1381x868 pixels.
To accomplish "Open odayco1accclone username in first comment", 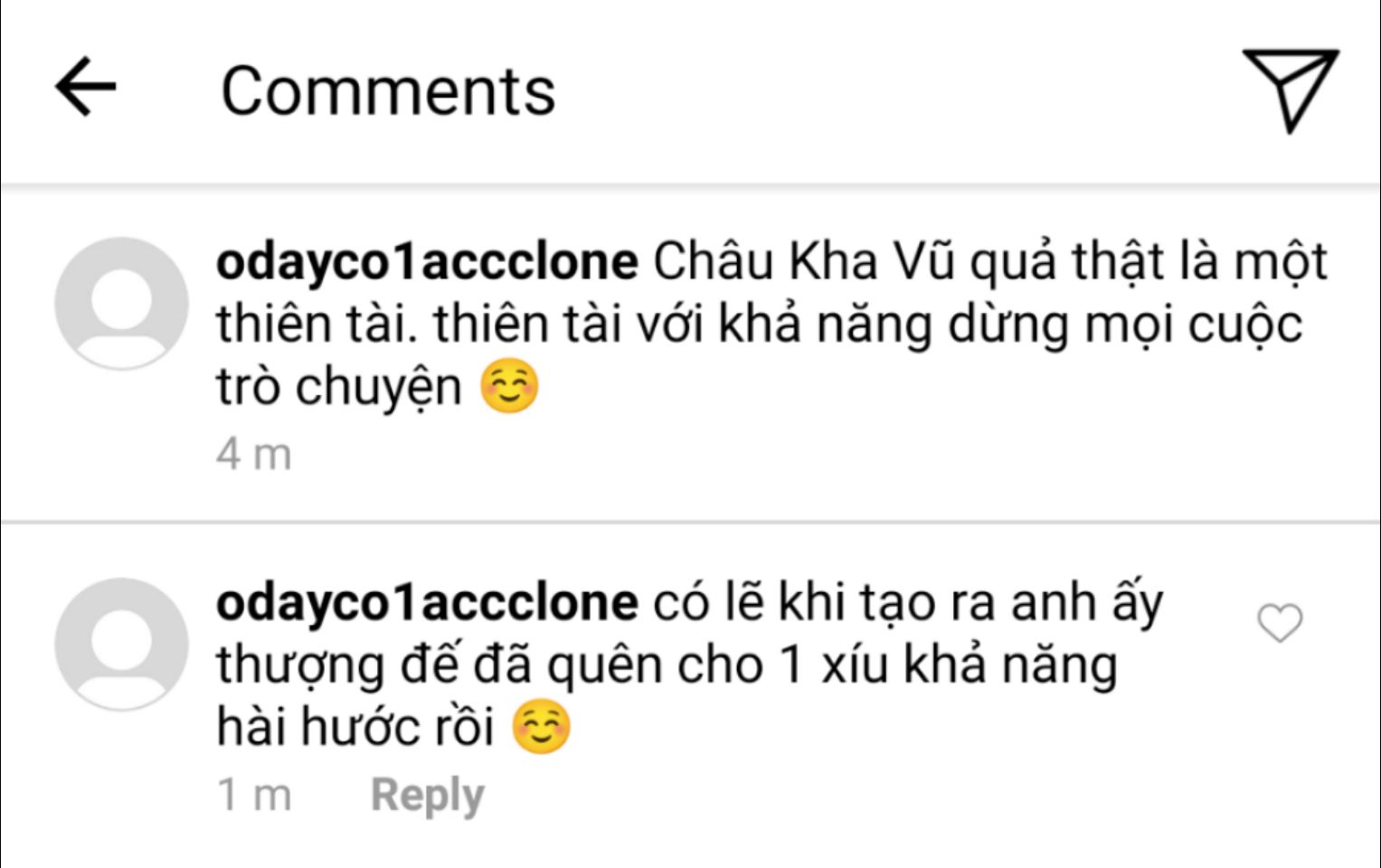I will (427, 262).
